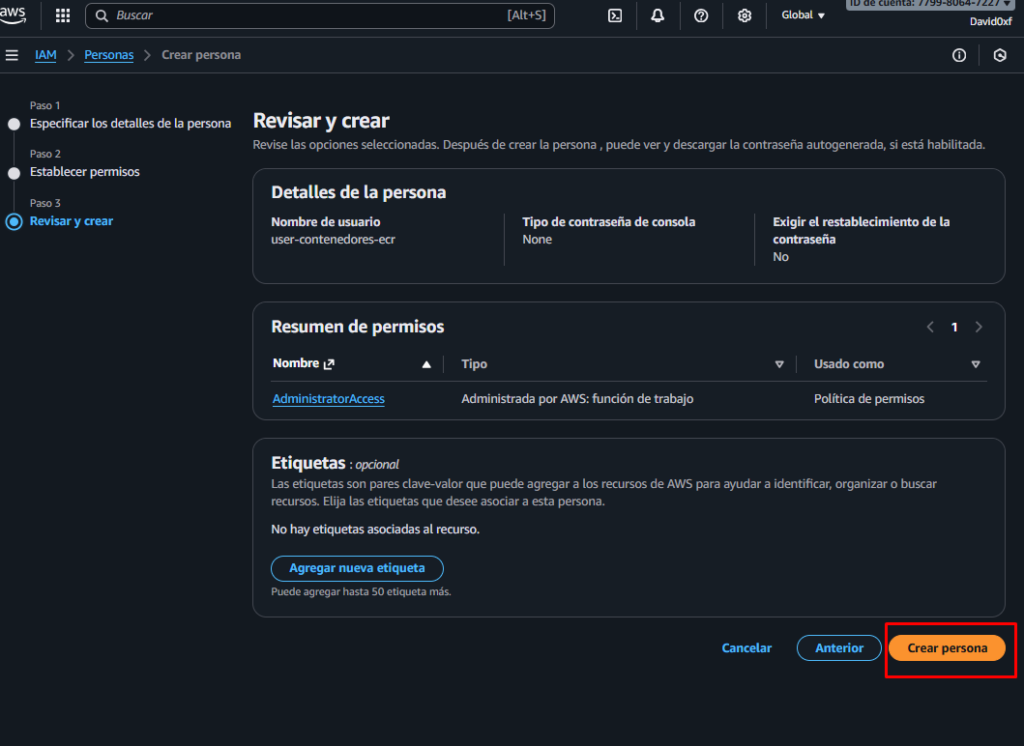Open the settings gear icon
This screenshot has height=746, width=1024.
744,16
